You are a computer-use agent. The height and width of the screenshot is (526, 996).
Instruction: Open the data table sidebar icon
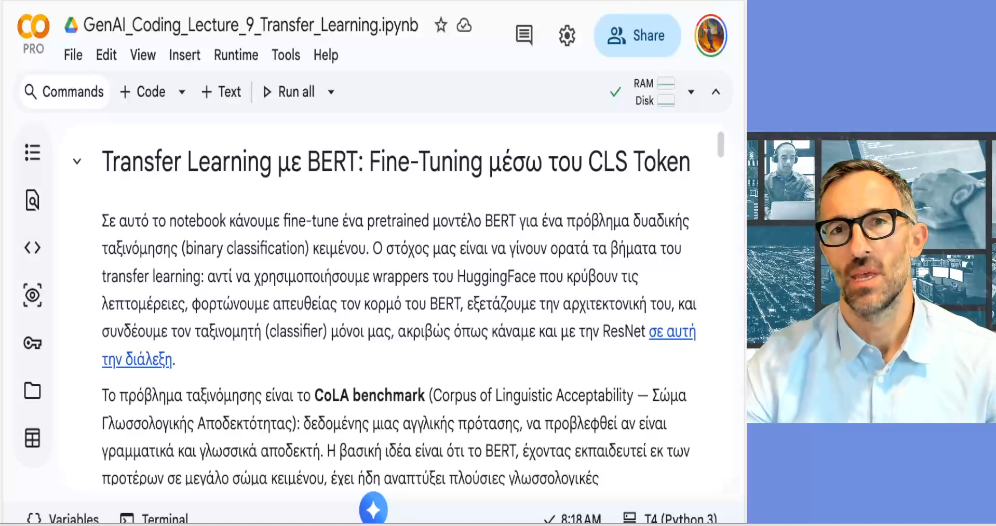[x=32, y=438]
